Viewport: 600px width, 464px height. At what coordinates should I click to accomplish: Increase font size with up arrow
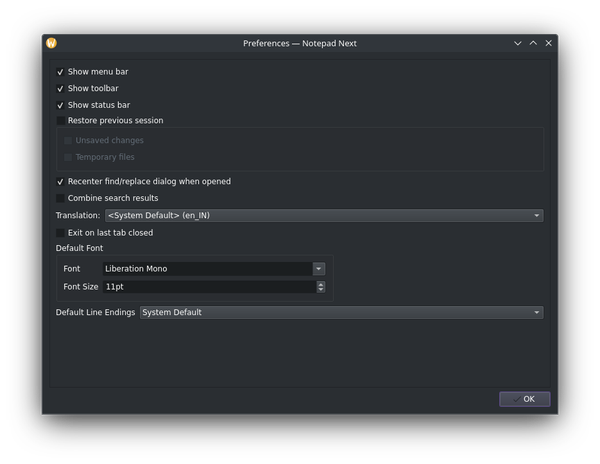(321, 284)
